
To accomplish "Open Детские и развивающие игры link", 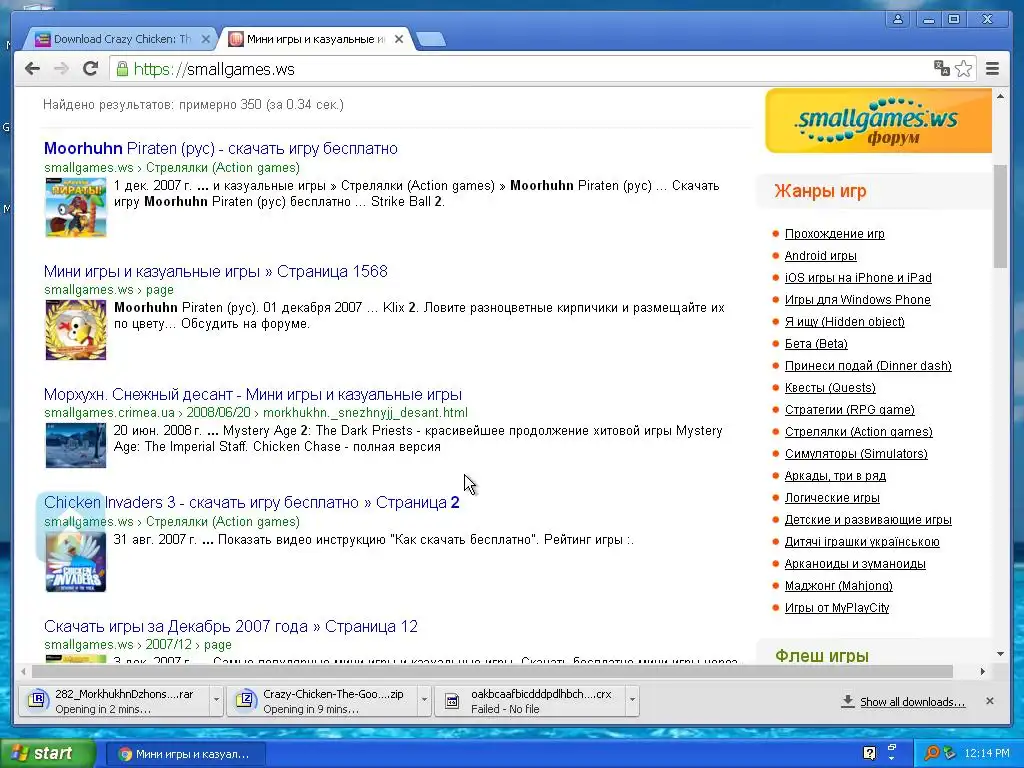I will point(868,520).
